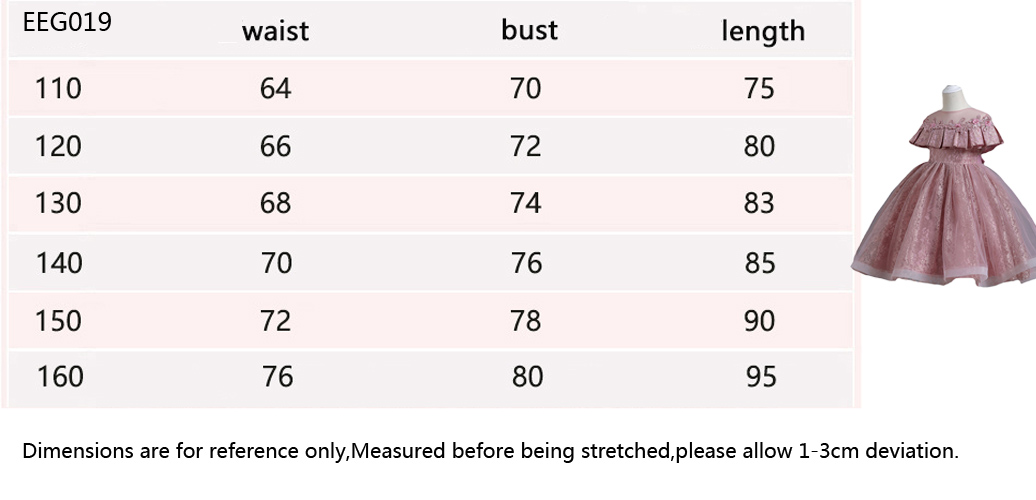Click the size 160 row label
The width and height of the screenshot is (1036, 500).
point(60,377)
